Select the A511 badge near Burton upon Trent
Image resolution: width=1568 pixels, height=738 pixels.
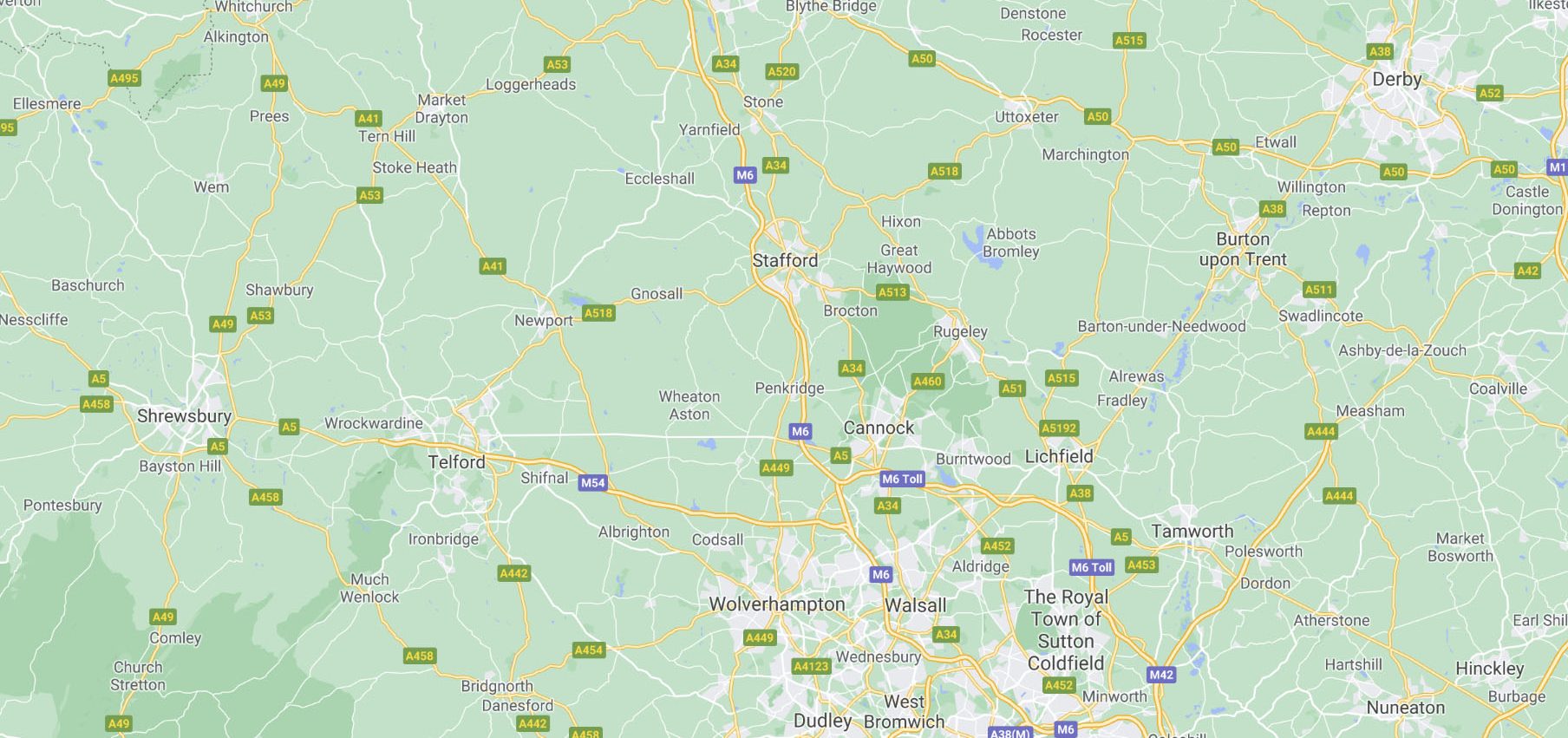[1319, 290]
